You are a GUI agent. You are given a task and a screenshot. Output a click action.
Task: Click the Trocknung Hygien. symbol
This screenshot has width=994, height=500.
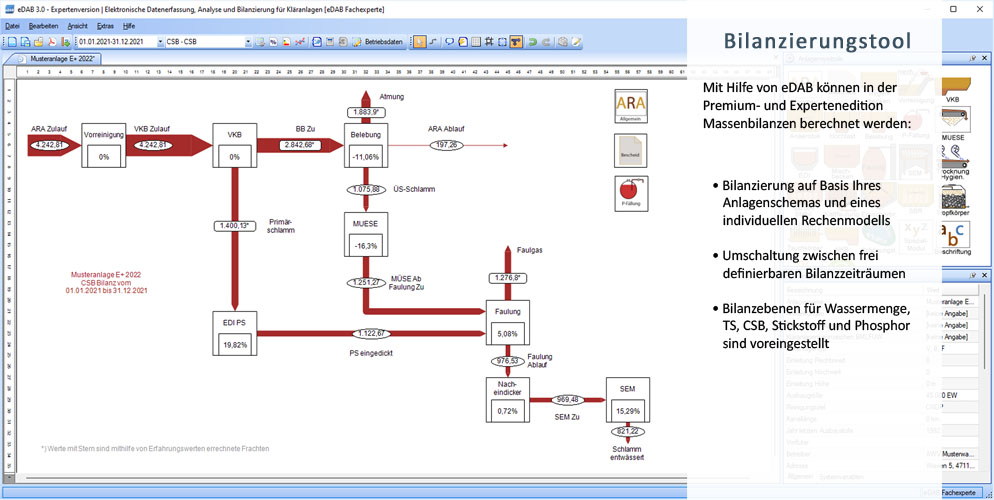pos(956,162)
